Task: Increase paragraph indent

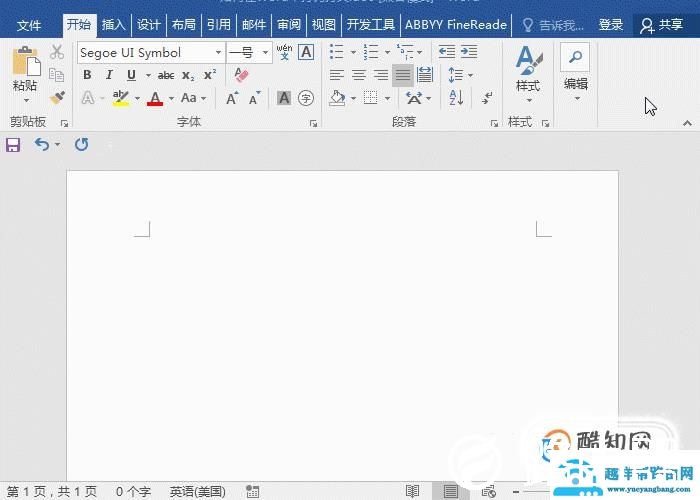Action: point(469,52)
